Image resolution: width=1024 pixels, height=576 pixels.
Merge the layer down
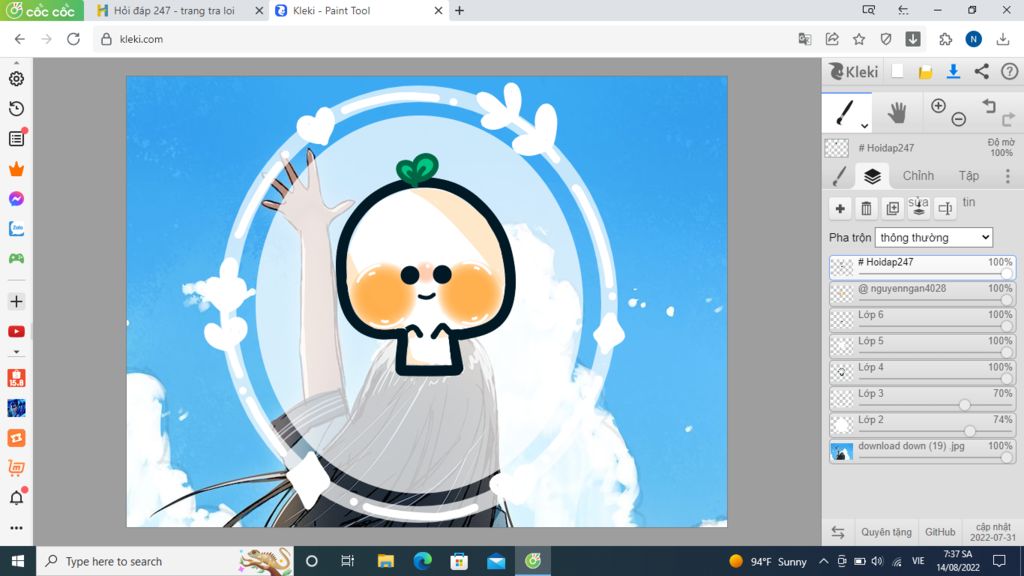point(919,208)
